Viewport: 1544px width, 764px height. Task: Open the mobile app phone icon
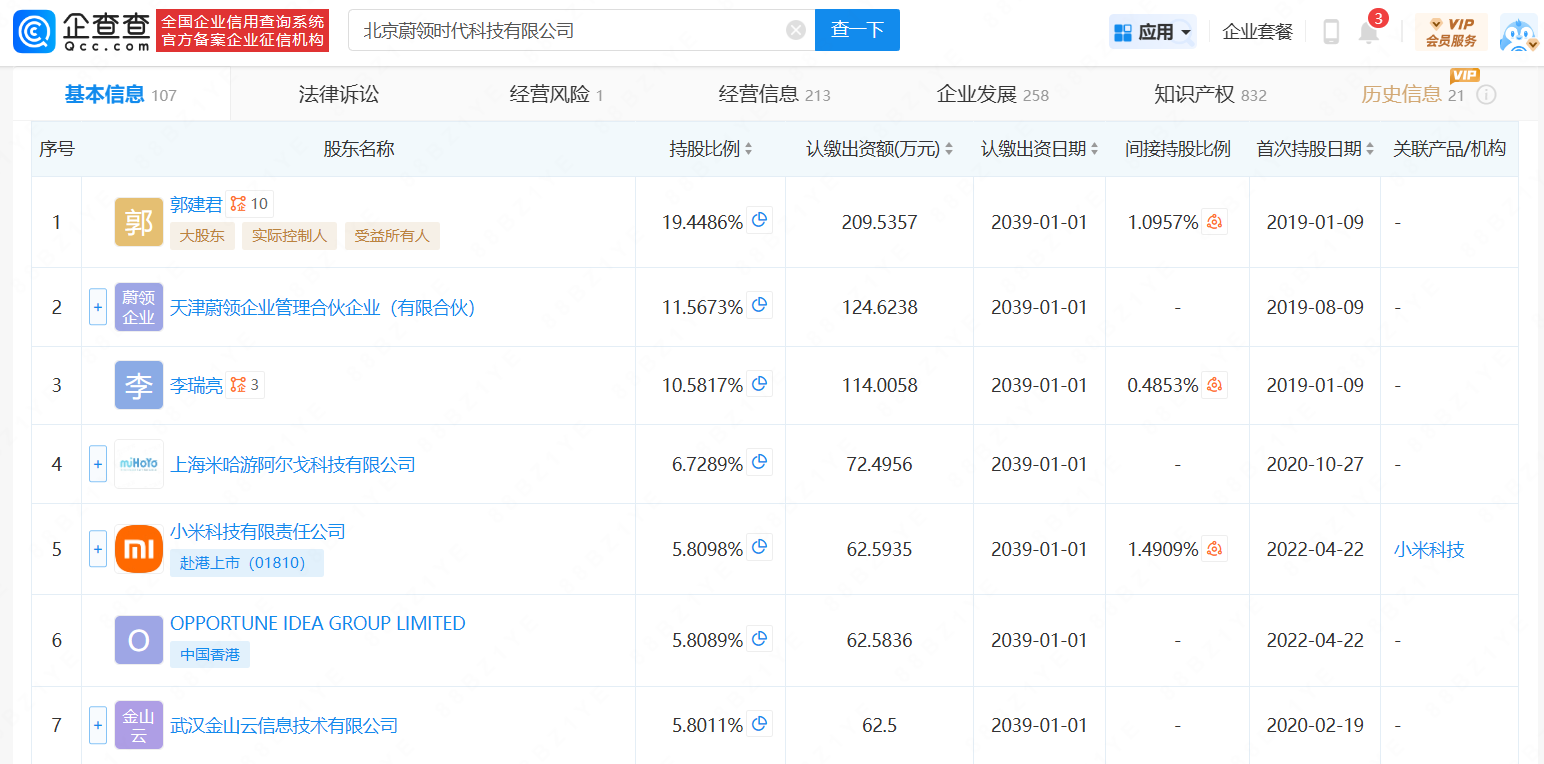tap(1331, 32)
